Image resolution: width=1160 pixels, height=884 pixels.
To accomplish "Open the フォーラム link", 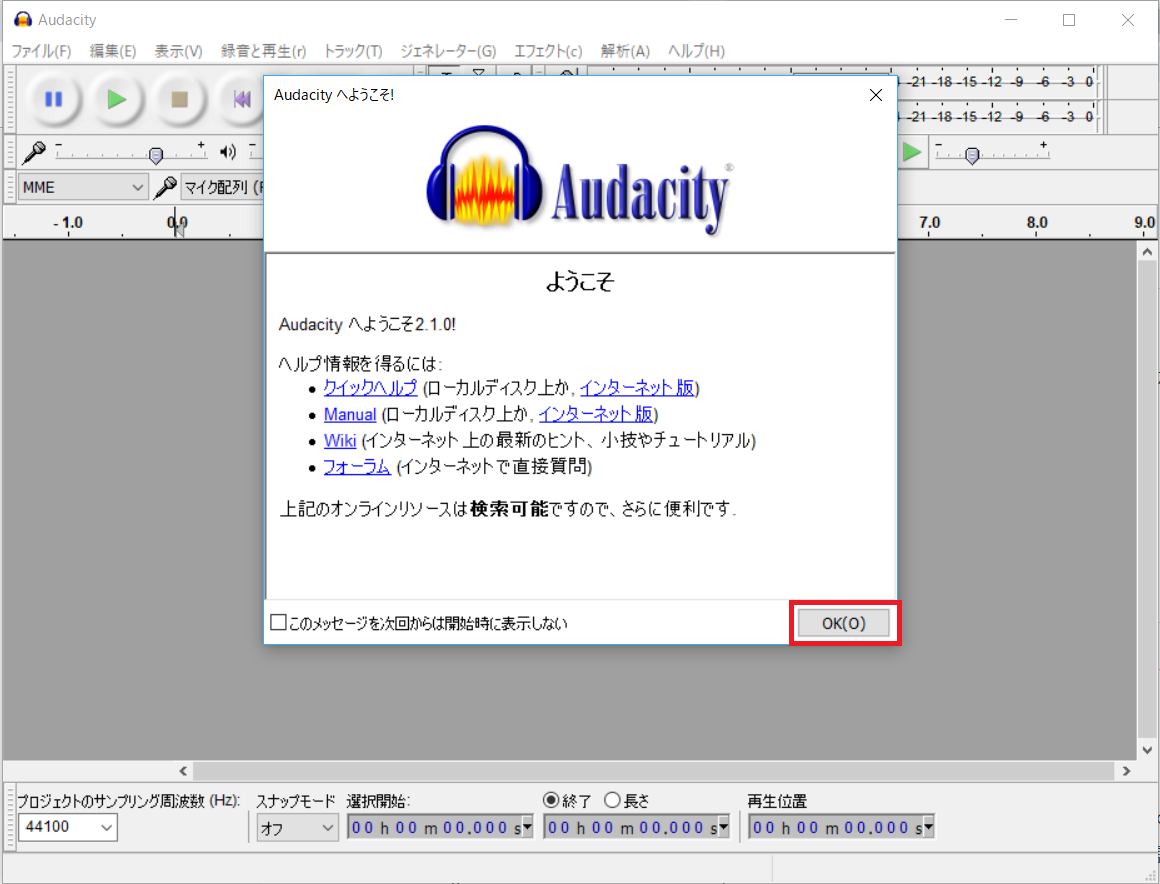I will [357, 467].
